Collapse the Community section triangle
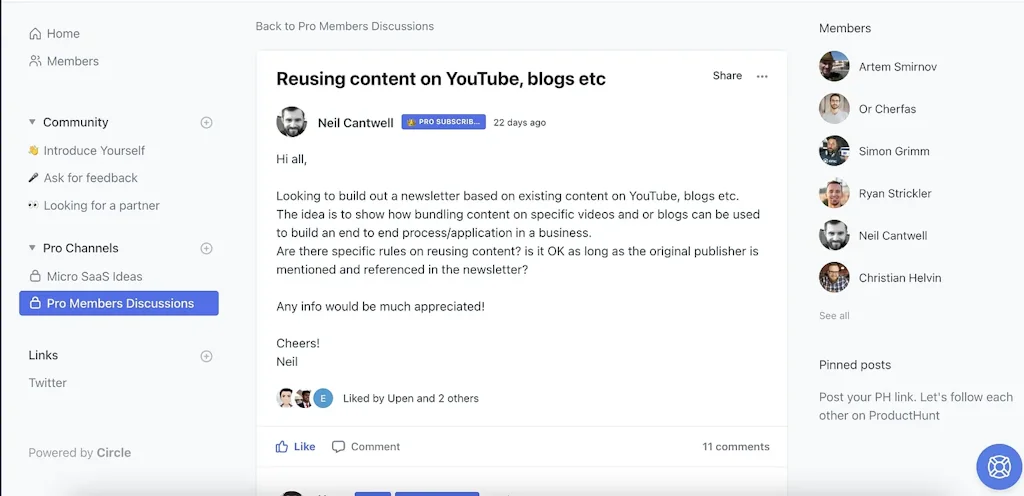The image size is (1024, 496). click(x=32, y=122)
